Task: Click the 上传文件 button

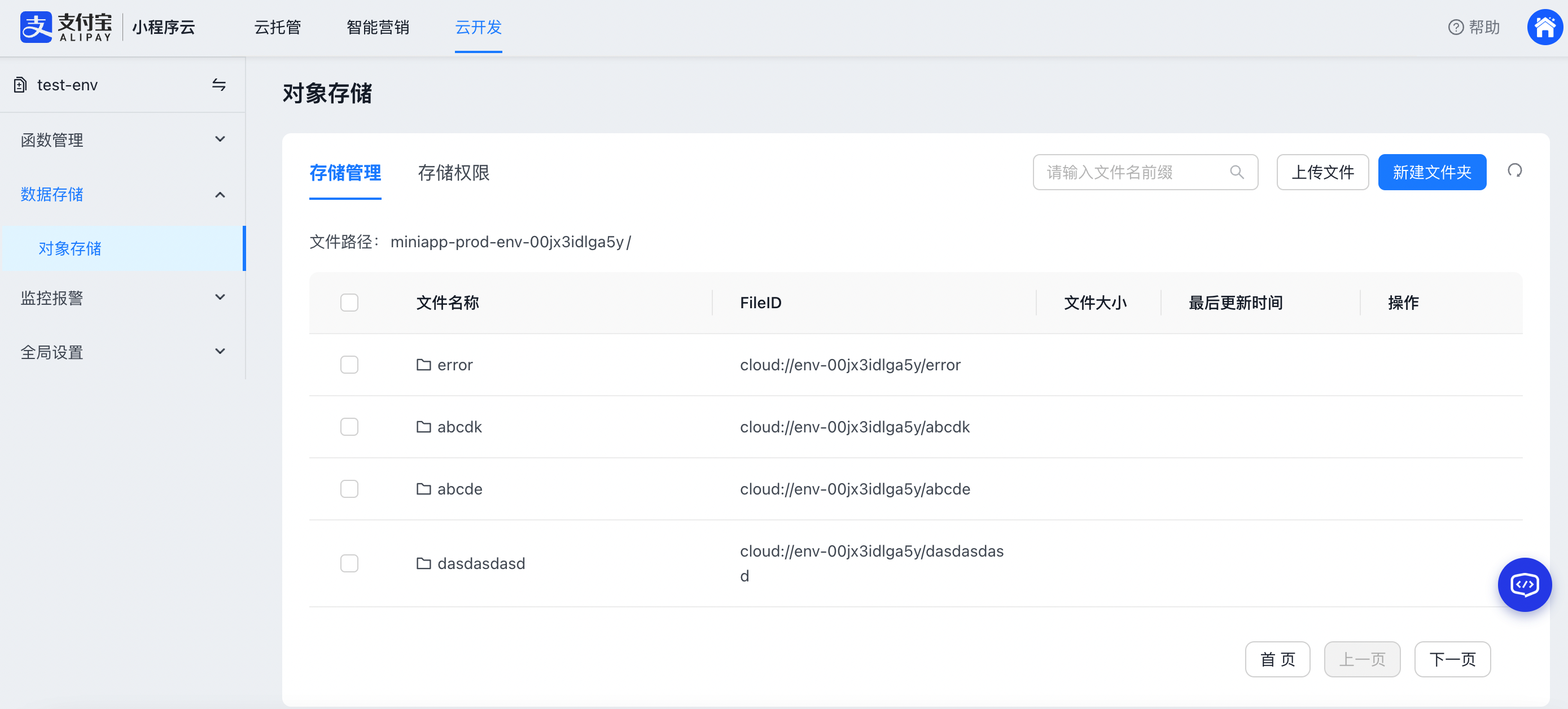Action: pyautogui.click(x=1322, y=172)
